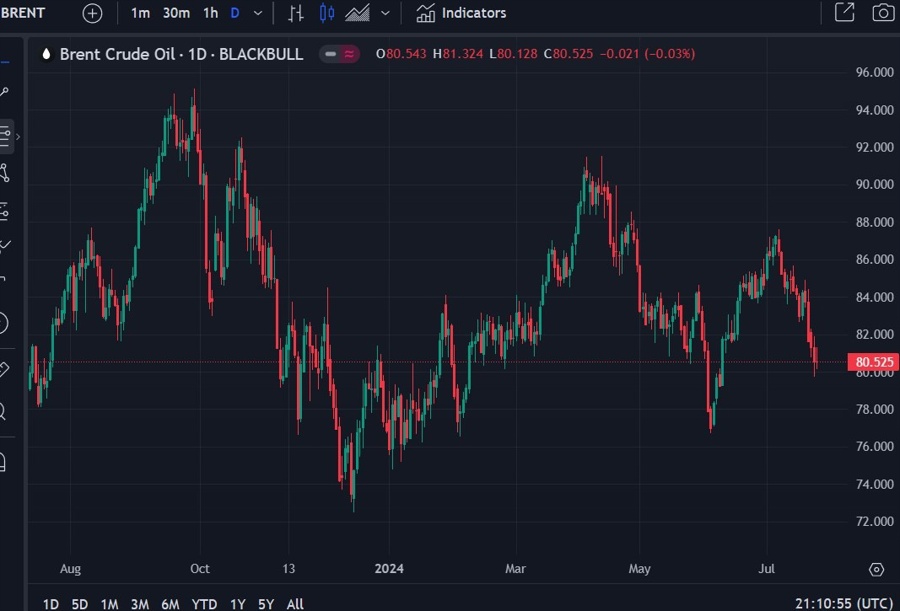Set date range to YTD
900x611 pixels.
(204, 604)
